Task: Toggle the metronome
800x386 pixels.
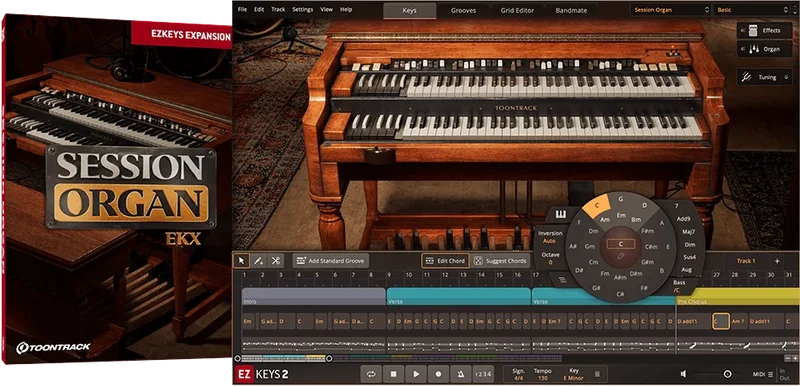Action: [x=461, y=374]
